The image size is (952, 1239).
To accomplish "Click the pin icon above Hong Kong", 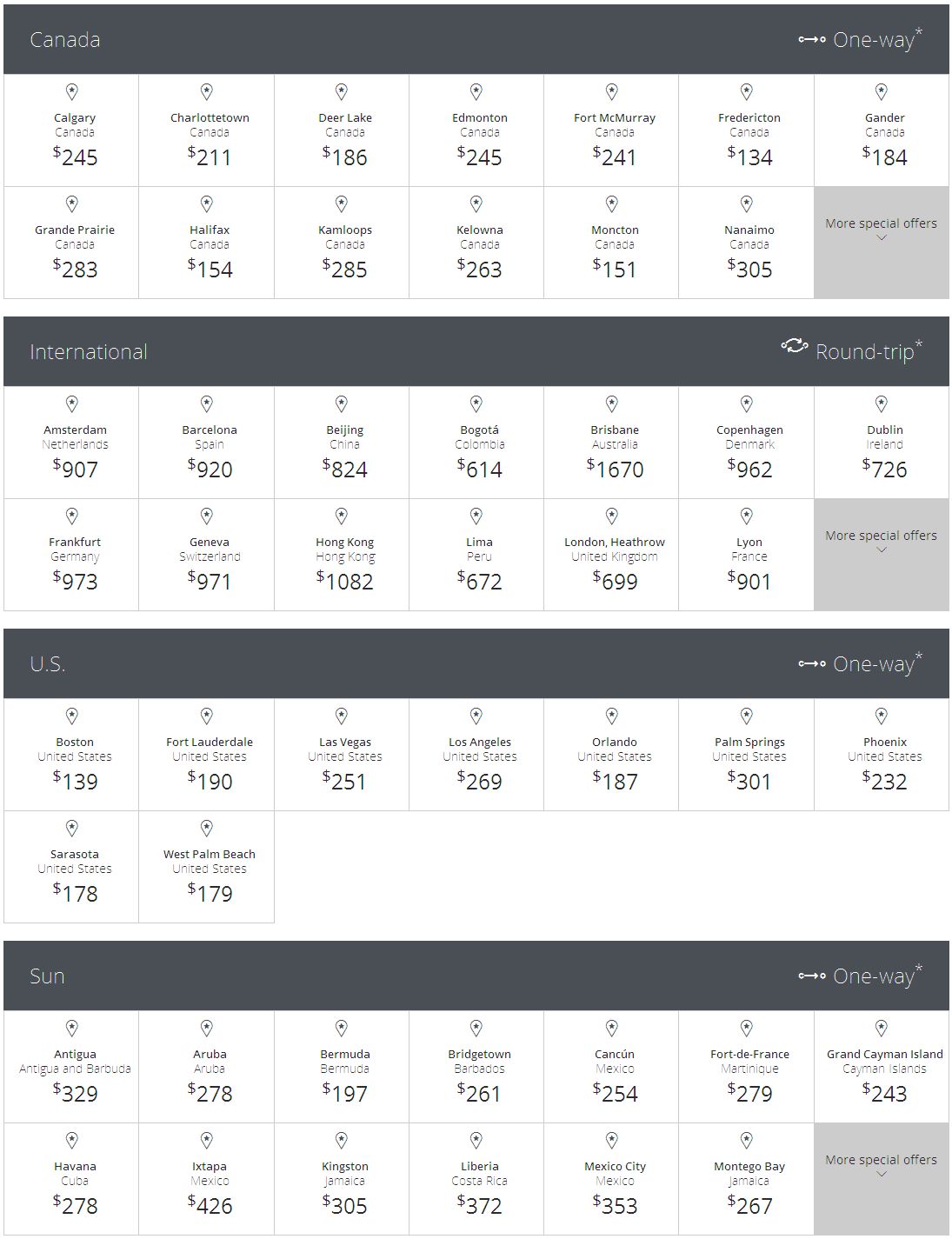I will [x=342, y=516].
